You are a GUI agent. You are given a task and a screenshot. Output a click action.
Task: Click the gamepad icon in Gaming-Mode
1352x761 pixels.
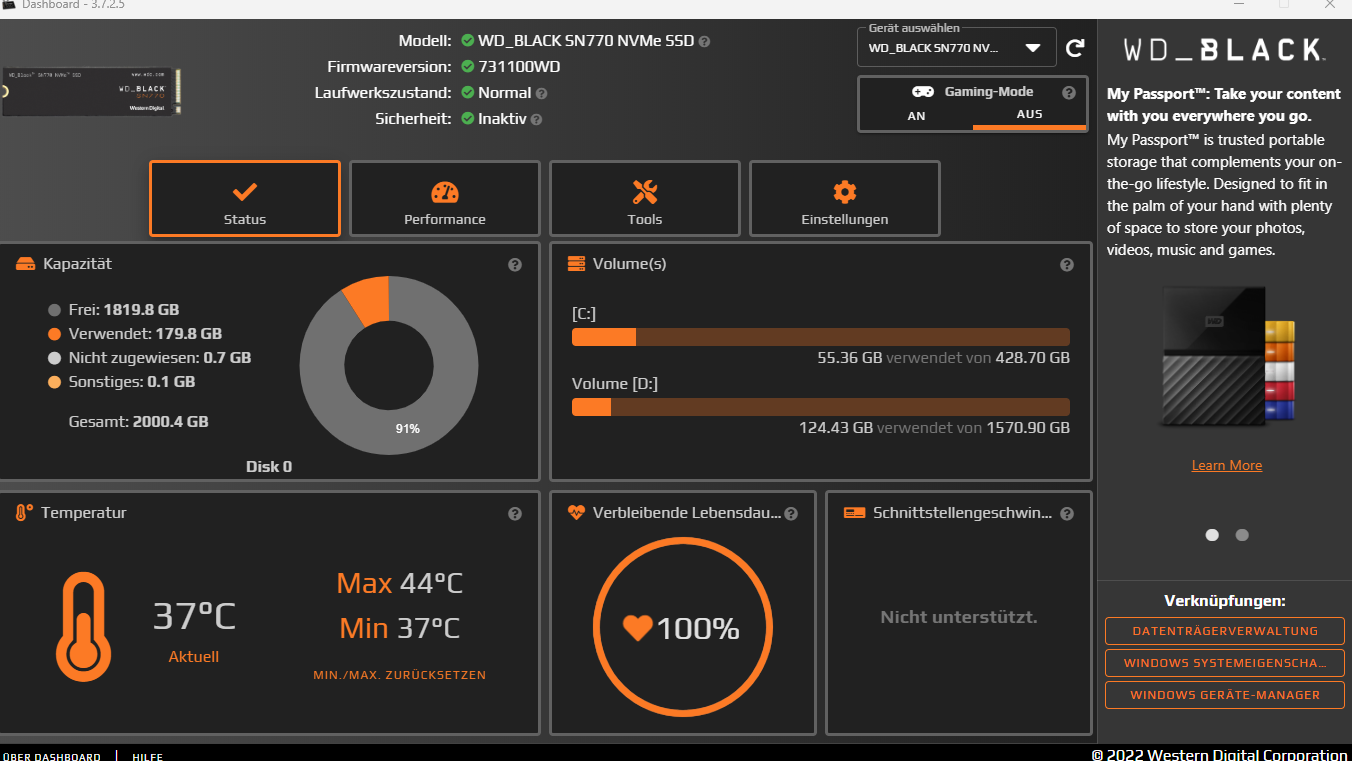[x=922, y=91]
